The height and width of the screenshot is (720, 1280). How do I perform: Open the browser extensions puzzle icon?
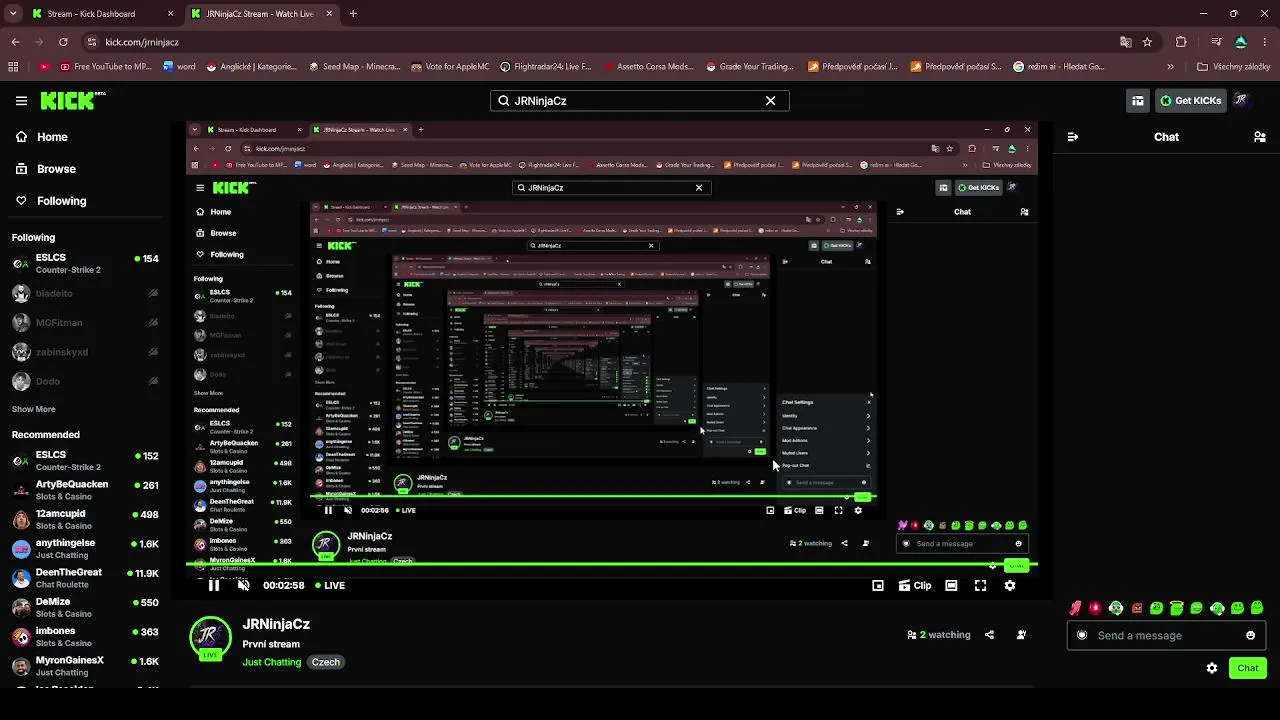[x=1181, y=42]
